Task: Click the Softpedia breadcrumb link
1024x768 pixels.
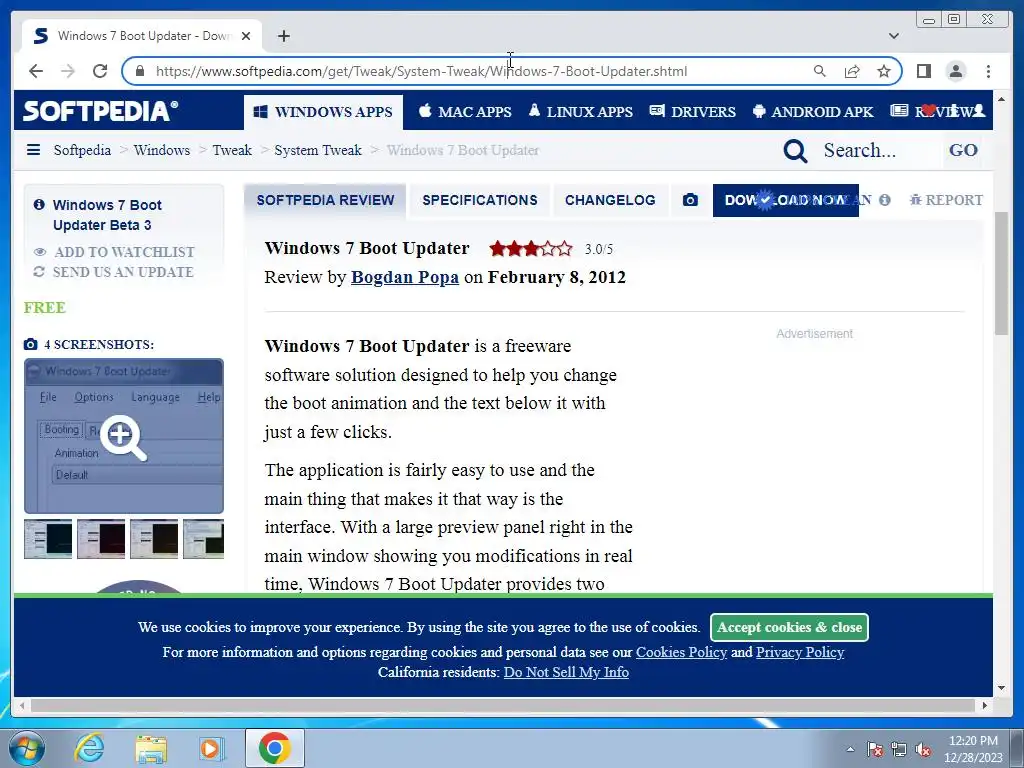Action: 82,150
